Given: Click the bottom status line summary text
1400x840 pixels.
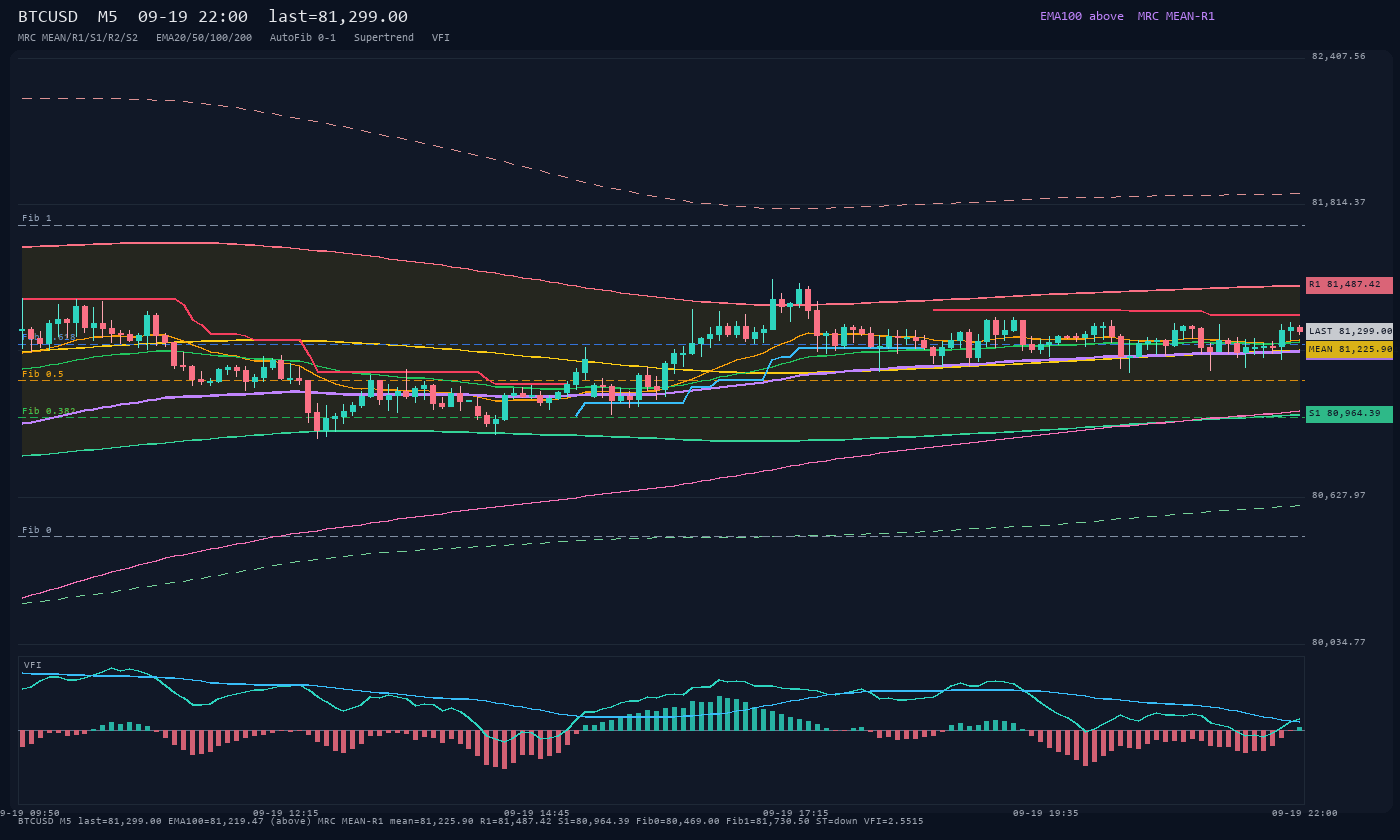Looking at the screenshot, I should click(x=471, y=821).
